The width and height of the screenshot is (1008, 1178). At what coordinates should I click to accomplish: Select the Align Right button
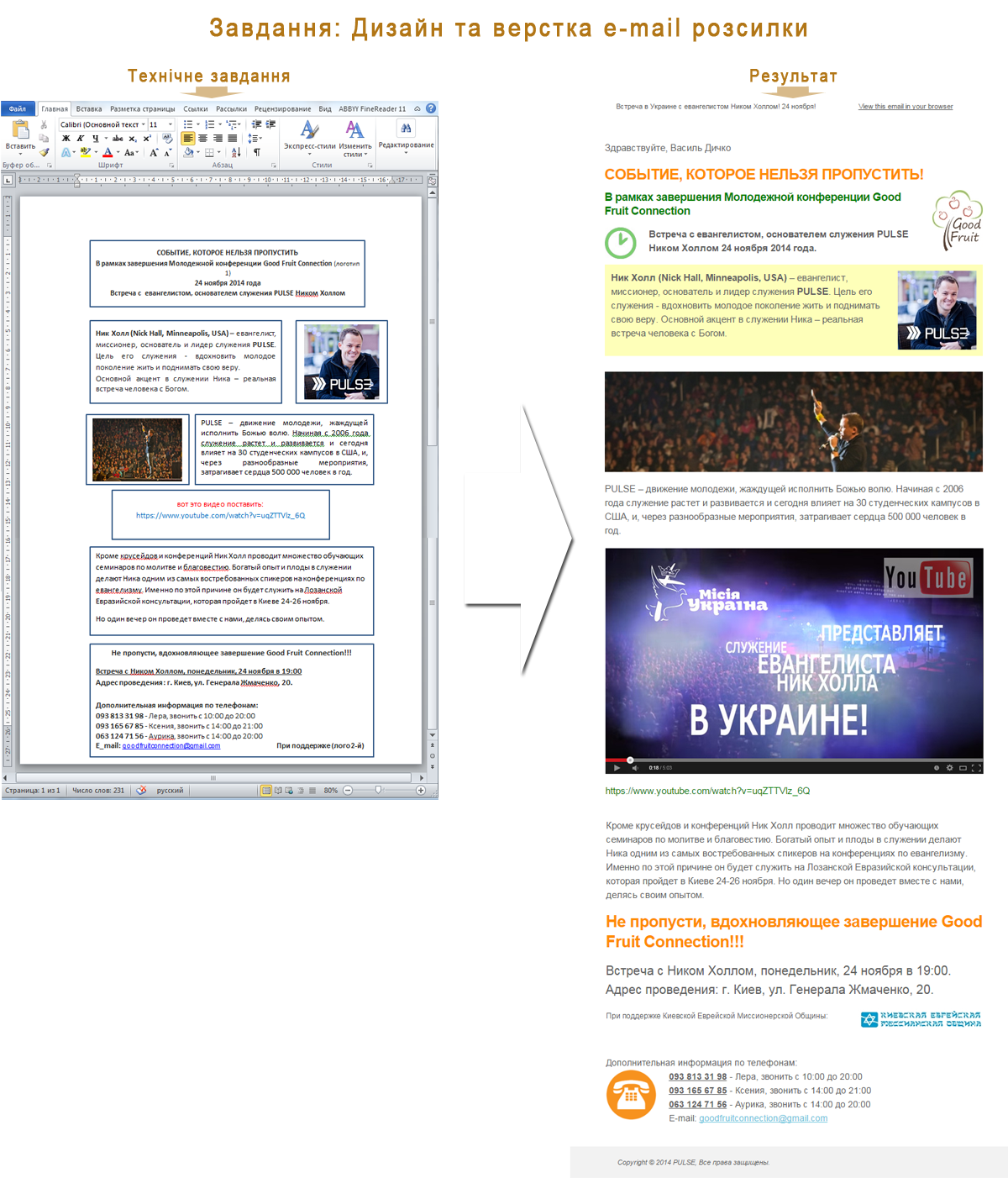coord(218,138)
